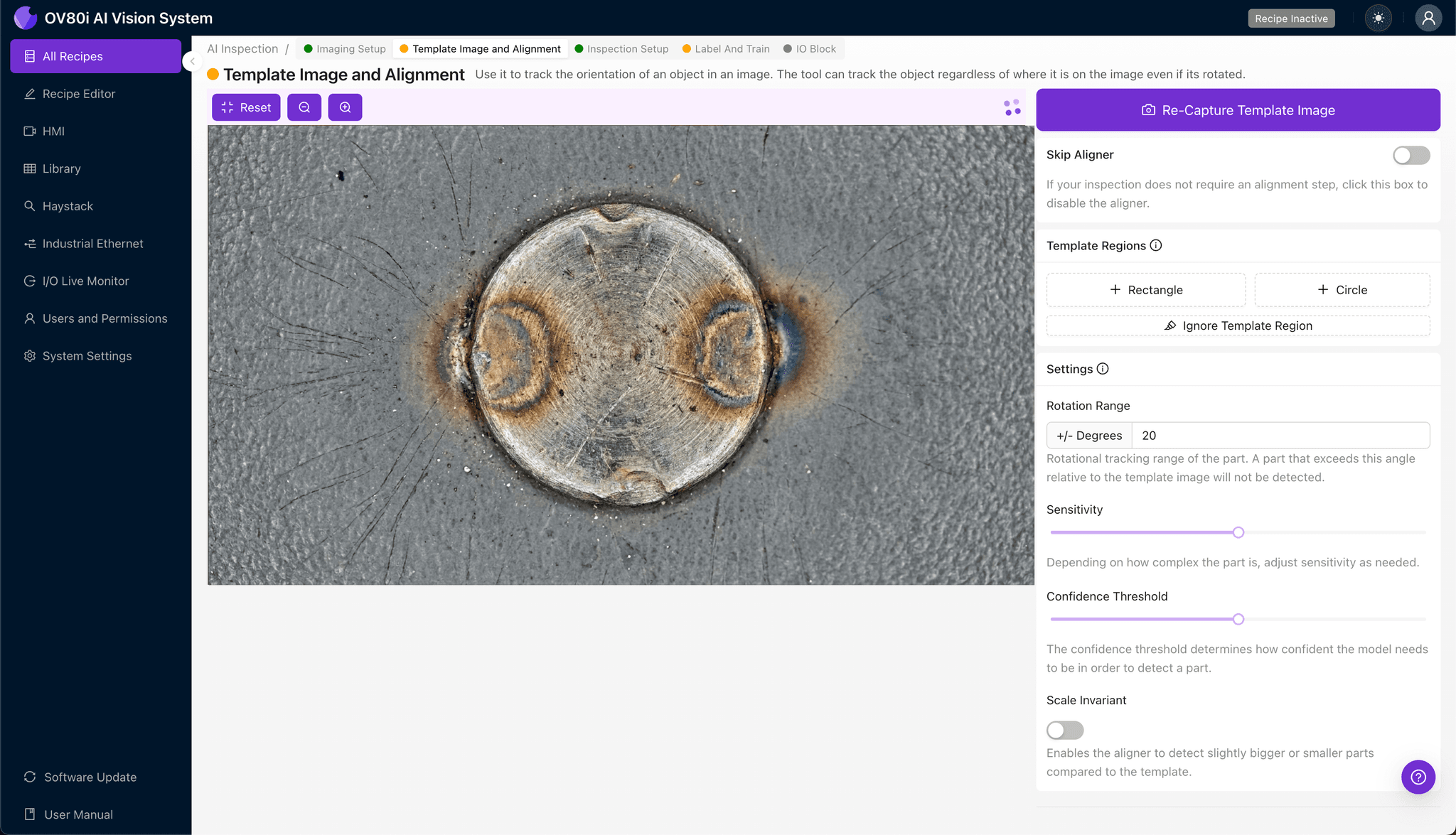Click Re-Capture Template Image button
Image resolution: width=1456 pixels, height=835 pixels.
pos(1238,110)
